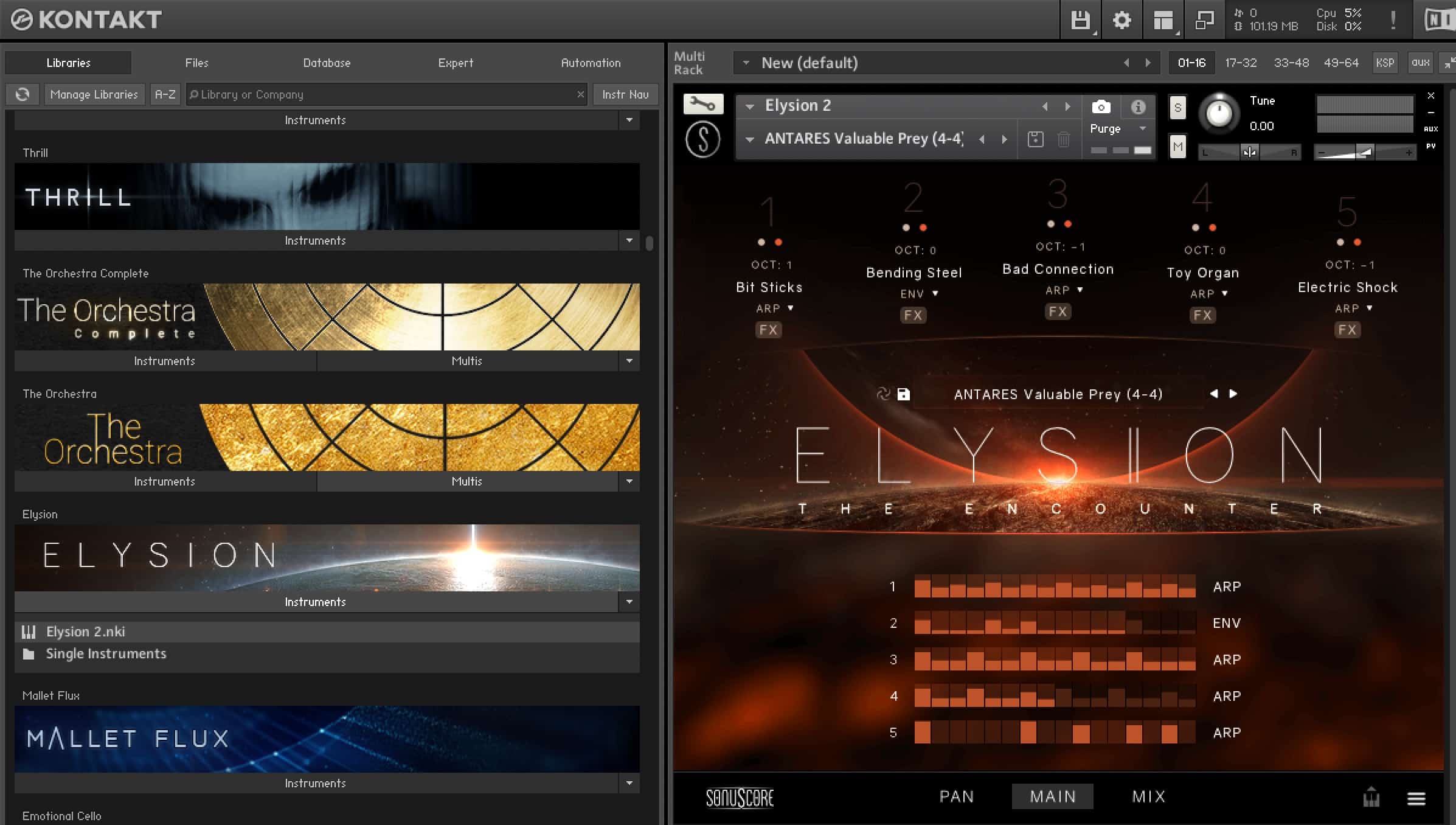This screenshot has width=1456, height=825.
Task: Mute the Elysion 2 instrument
Action: point(1177,147)
